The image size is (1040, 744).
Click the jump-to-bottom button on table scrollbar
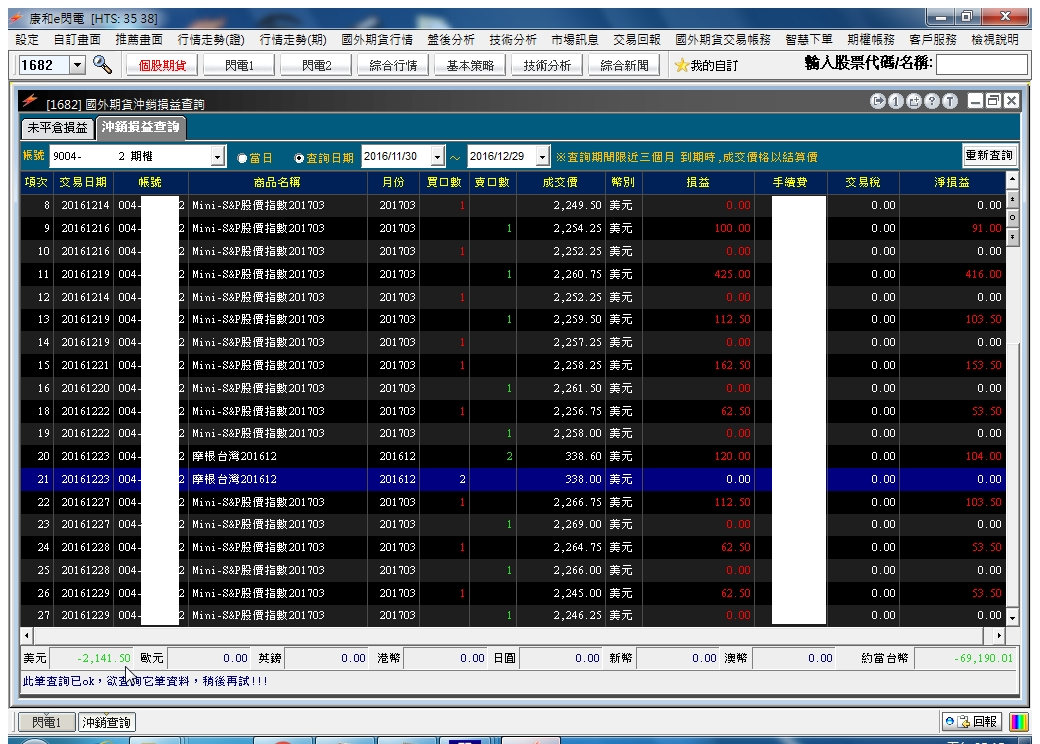(1012, 237)
